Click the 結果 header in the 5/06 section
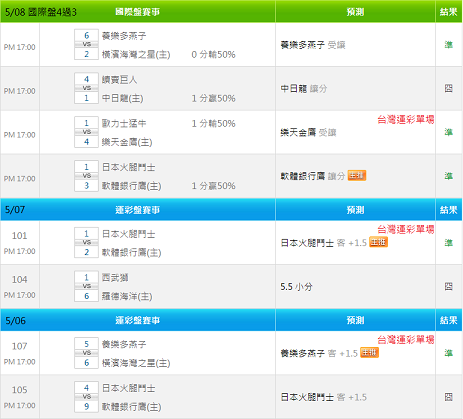463x419 pixels. tap(448, 320)
